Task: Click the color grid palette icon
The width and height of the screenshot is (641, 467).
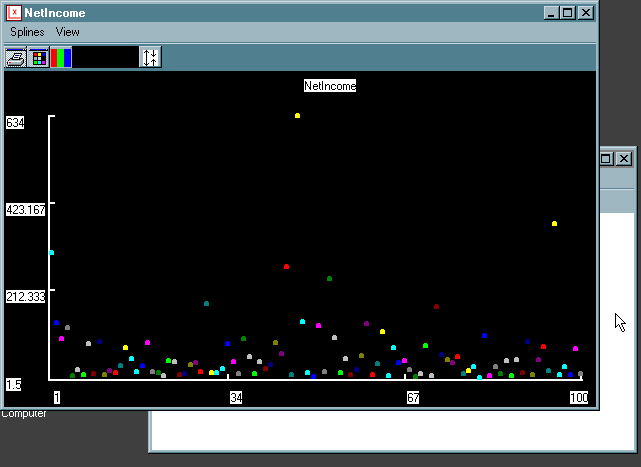Action: pos(39,57)
